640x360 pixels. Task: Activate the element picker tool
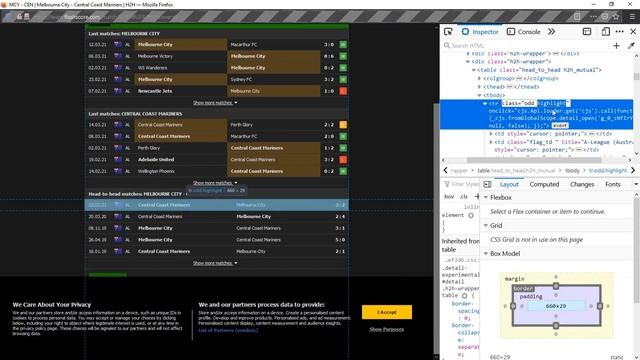(x=448, y=32)
